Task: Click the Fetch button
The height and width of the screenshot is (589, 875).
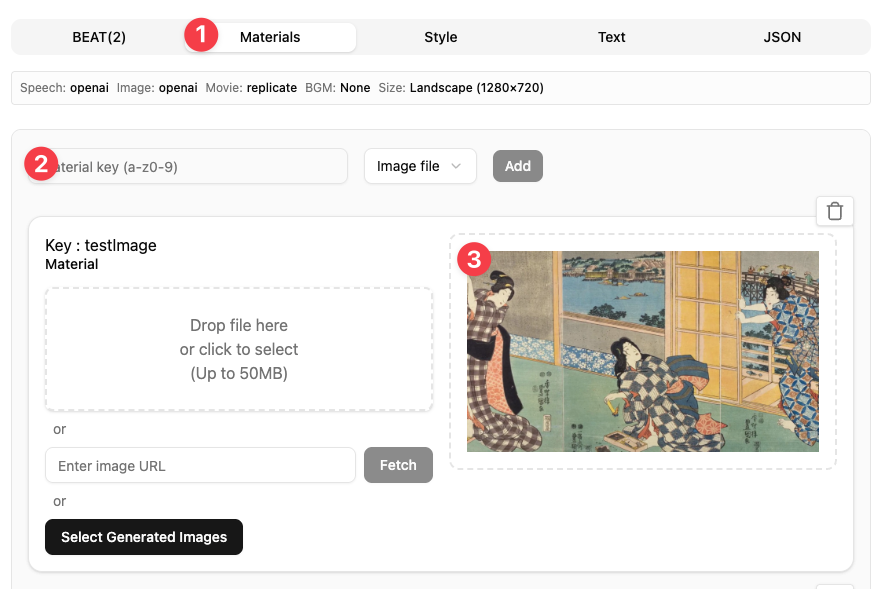Action: point(398,465)
